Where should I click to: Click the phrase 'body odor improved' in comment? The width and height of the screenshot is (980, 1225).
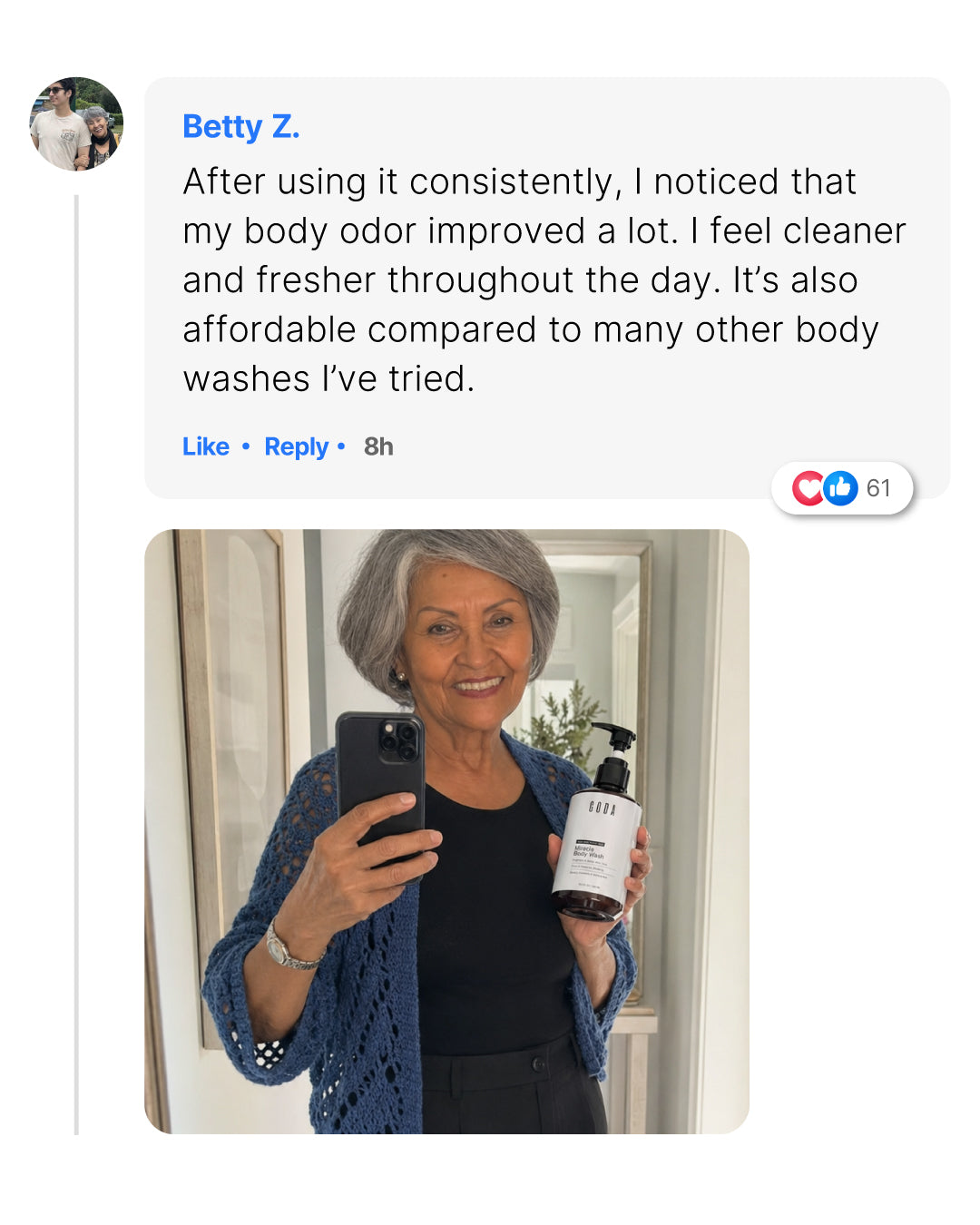(415, 230)
